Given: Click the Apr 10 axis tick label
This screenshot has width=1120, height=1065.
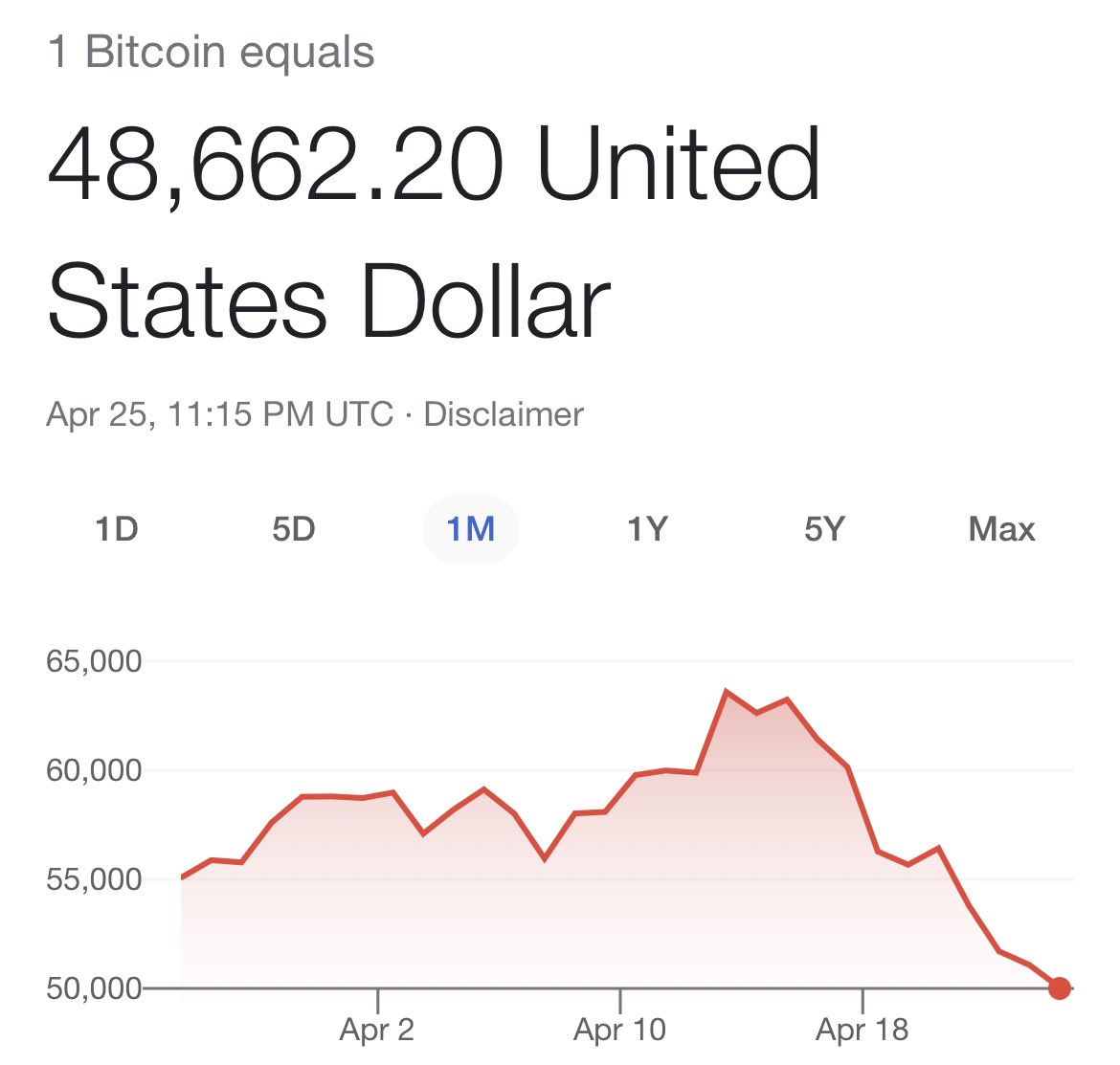Looking at the screenshot, I should pyautogui.click(x=619, y=1031).
